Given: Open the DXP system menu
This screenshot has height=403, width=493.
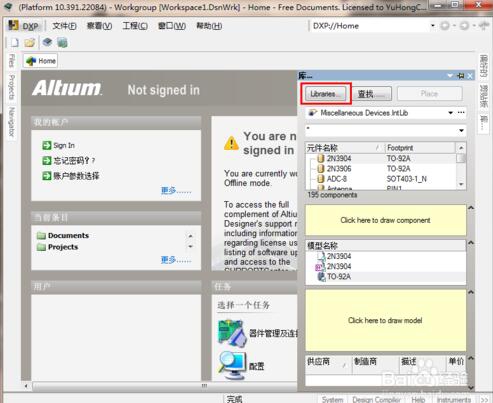Looking at the screenshot, I should (24, 26).
